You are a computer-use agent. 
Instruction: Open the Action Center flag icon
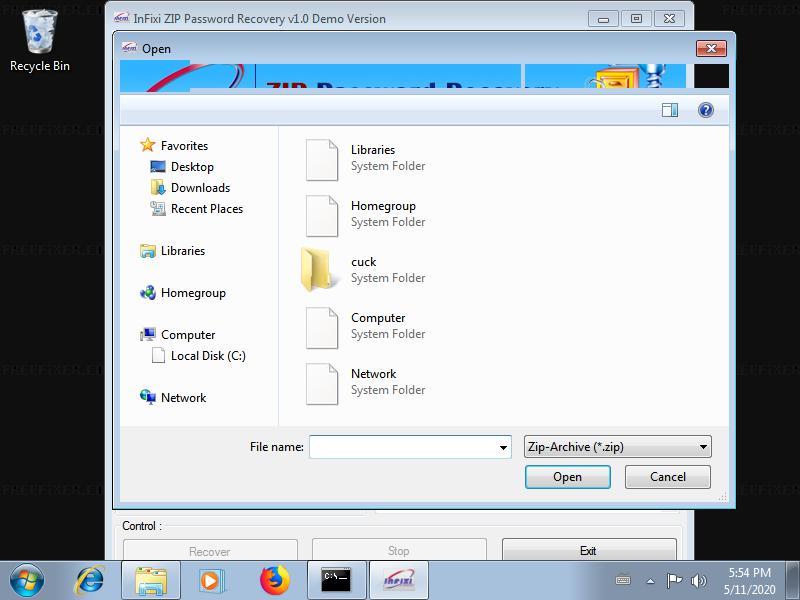[x=674, y=581]
